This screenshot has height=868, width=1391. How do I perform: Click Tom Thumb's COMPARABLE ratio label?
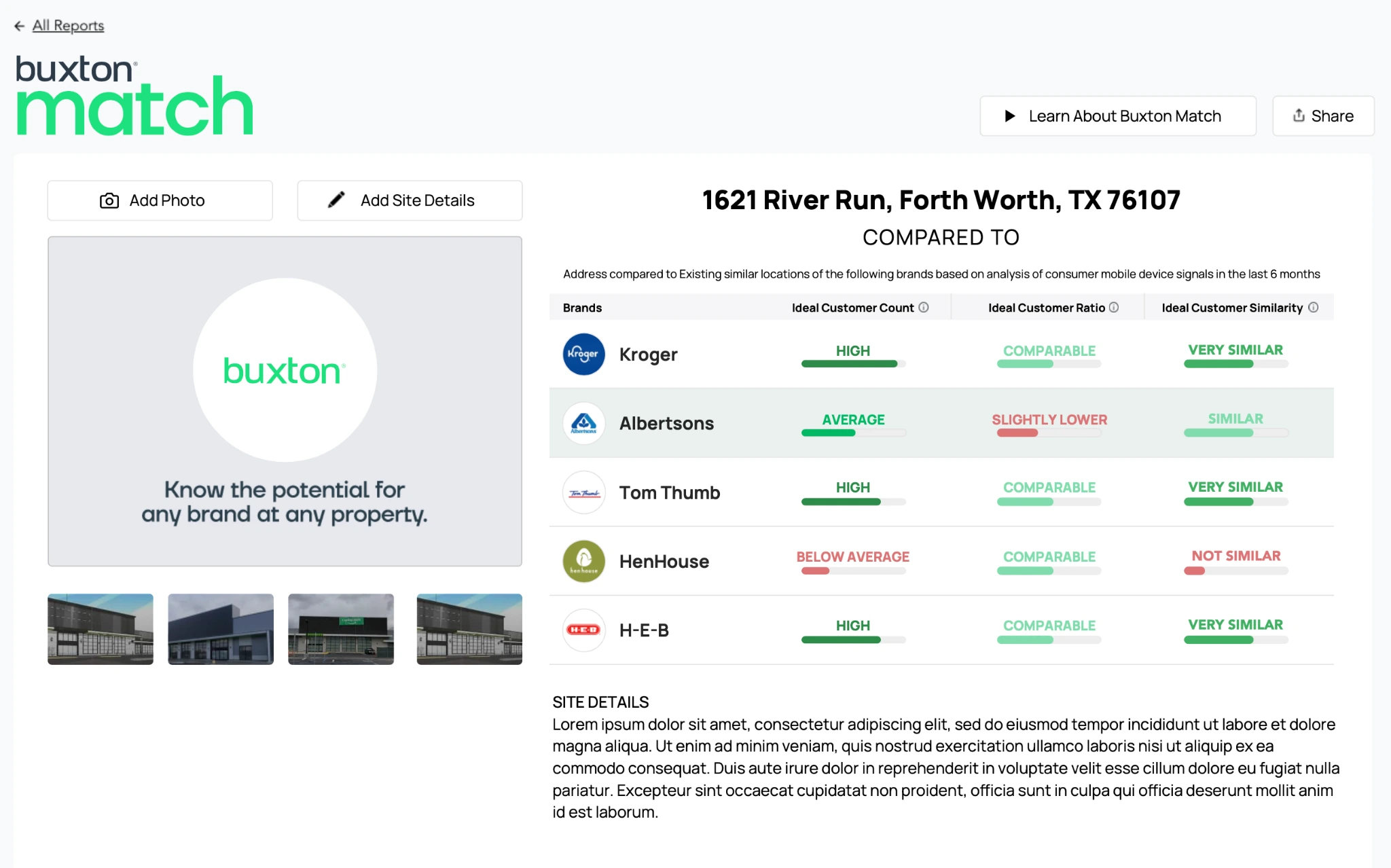tap(1049, 488)
